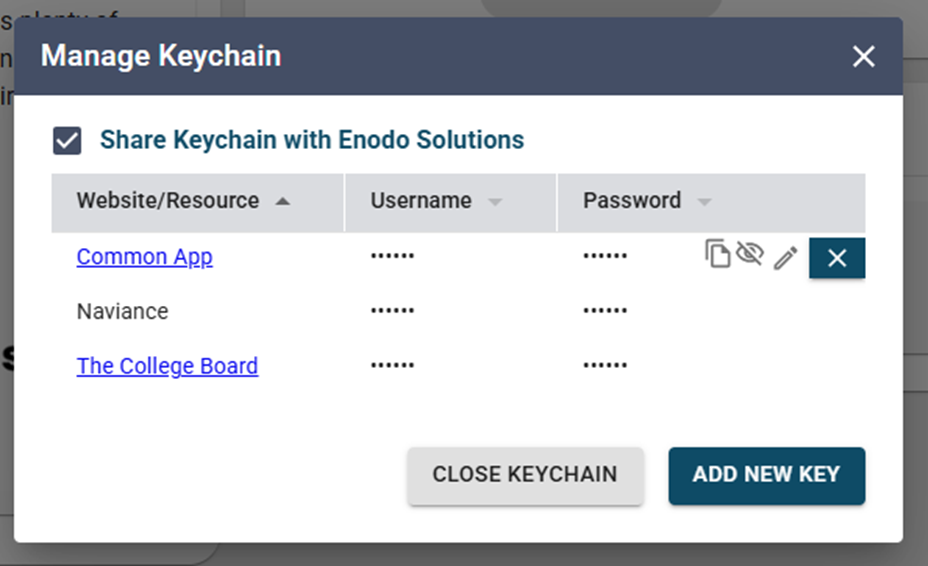This screenshot has width=928, height=566.
Task: Delete the Common App key
Action: point(837,258)
